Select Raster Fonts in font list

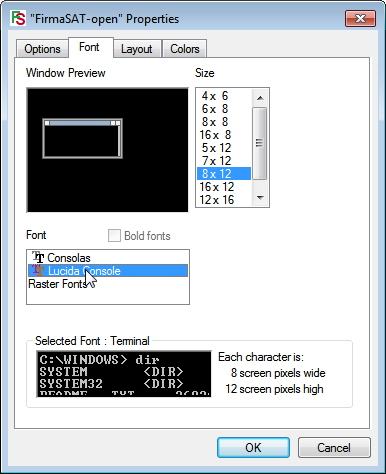point(108,284)
